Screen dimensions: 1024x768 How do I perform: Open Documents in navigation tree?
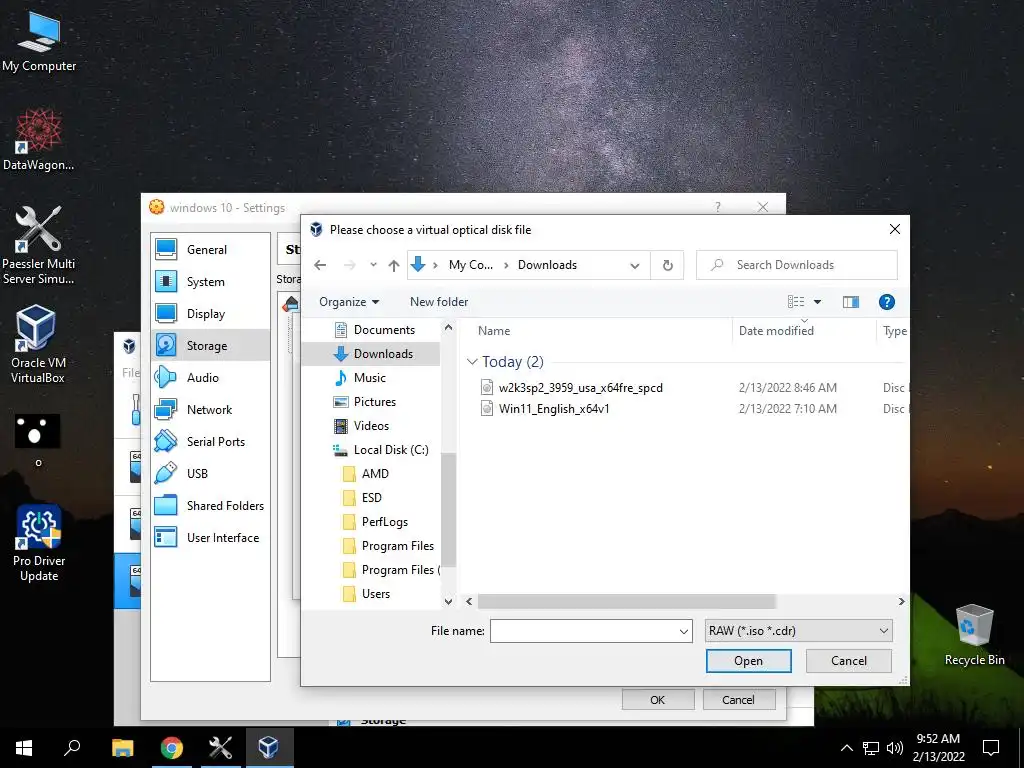click(384, 330)
